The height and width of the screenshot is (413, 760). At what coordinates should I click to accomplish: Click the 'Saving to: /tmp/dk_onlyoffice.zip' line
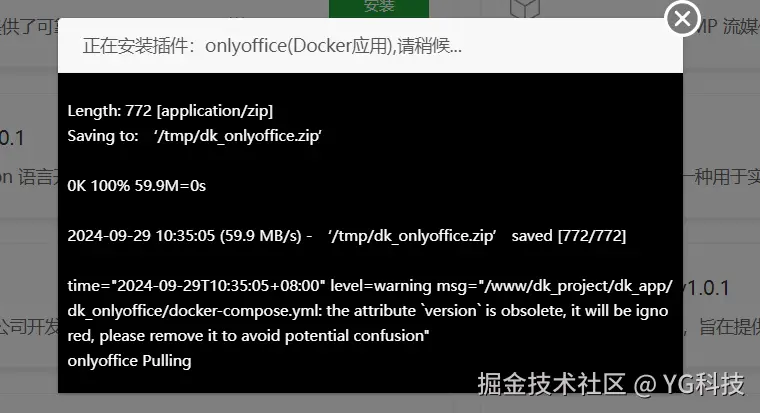[x=194, y=136]
